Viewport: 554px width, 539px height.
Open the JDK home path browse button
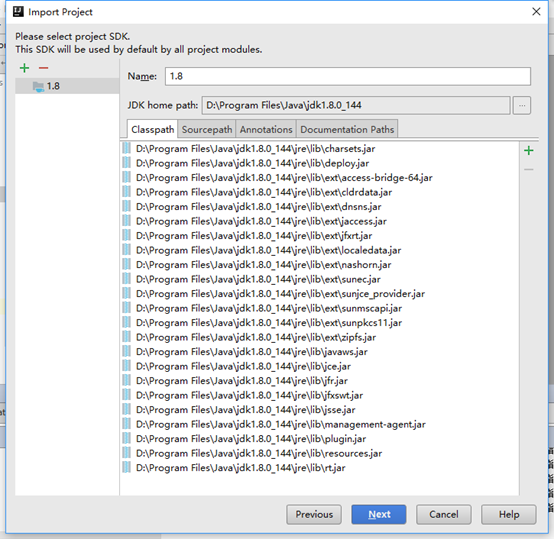[522, 105]
